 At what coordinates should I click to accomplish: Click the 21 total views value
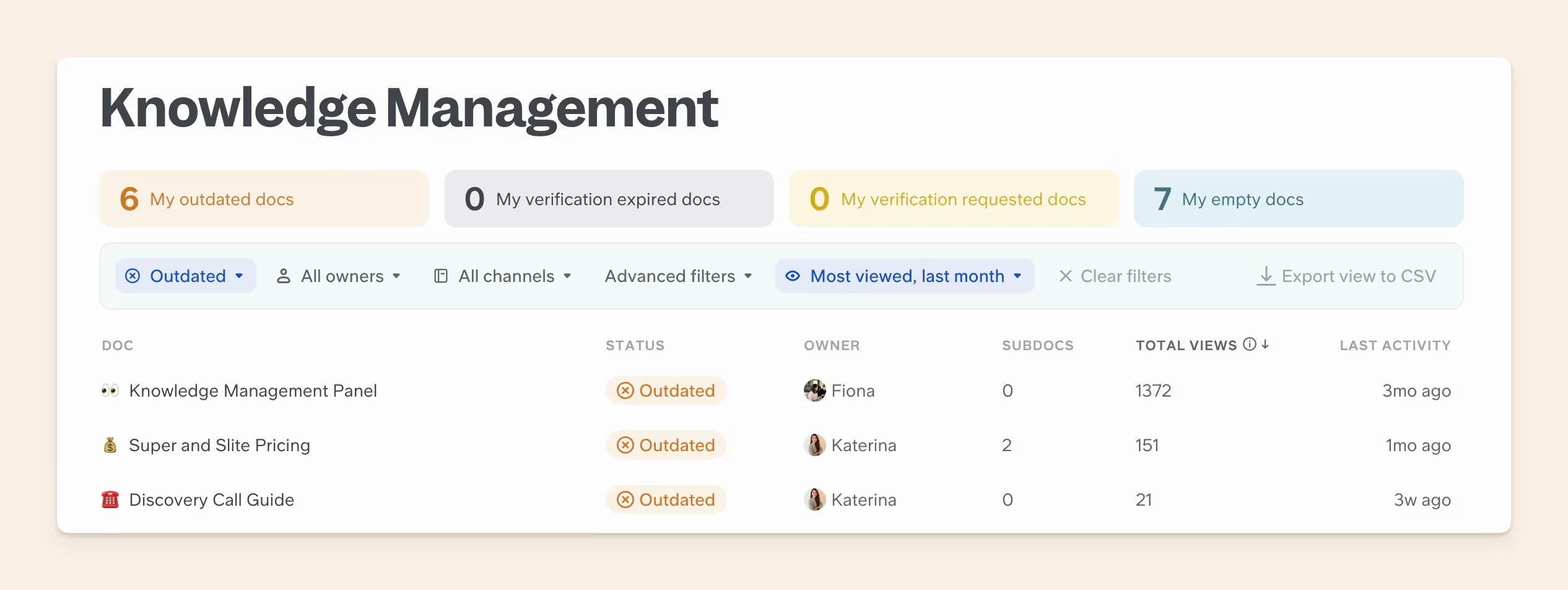[x=1144, y=500]
